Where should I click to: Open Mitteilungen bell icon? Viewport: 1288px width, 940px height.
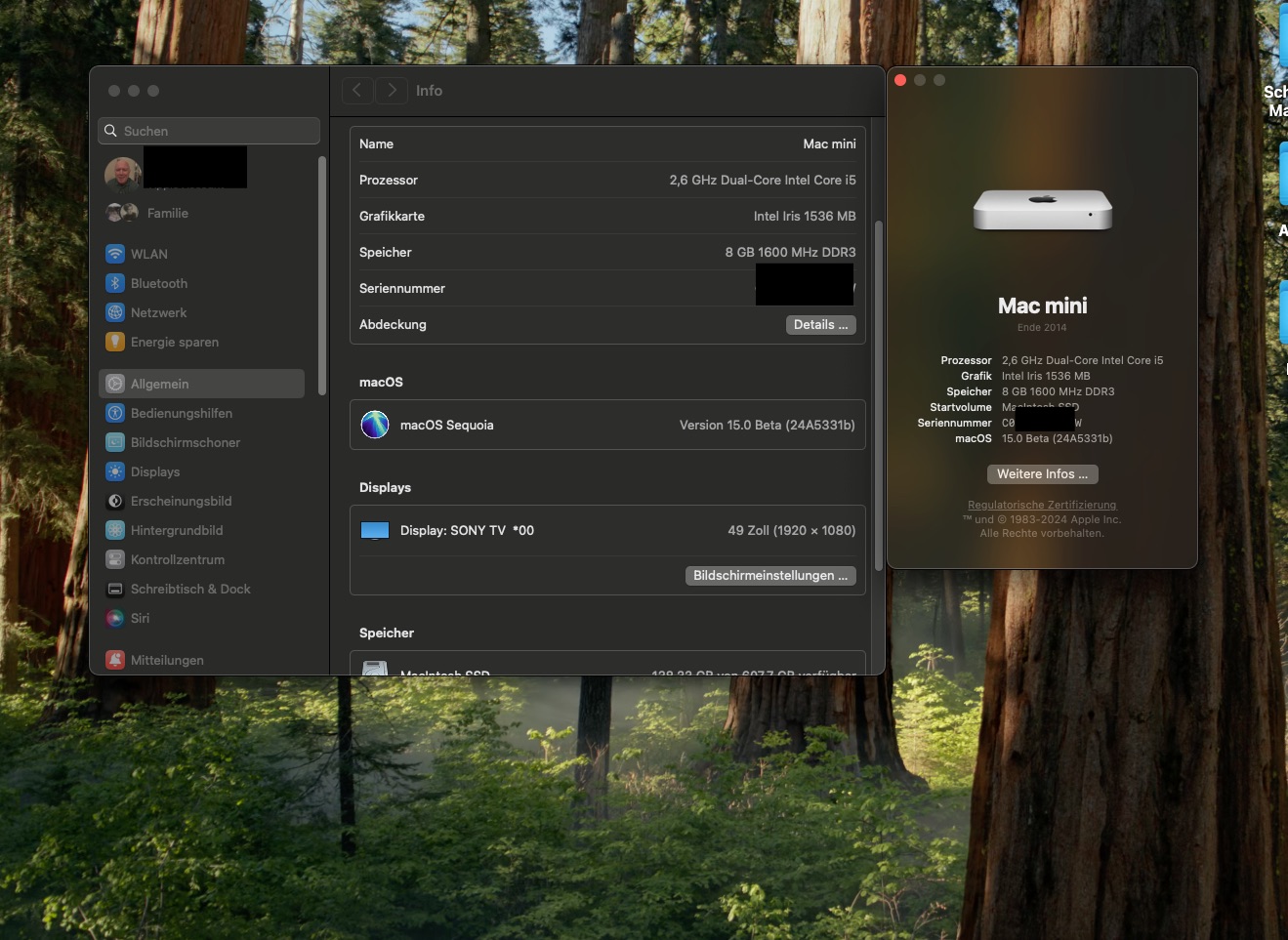(x=115, y=660)
